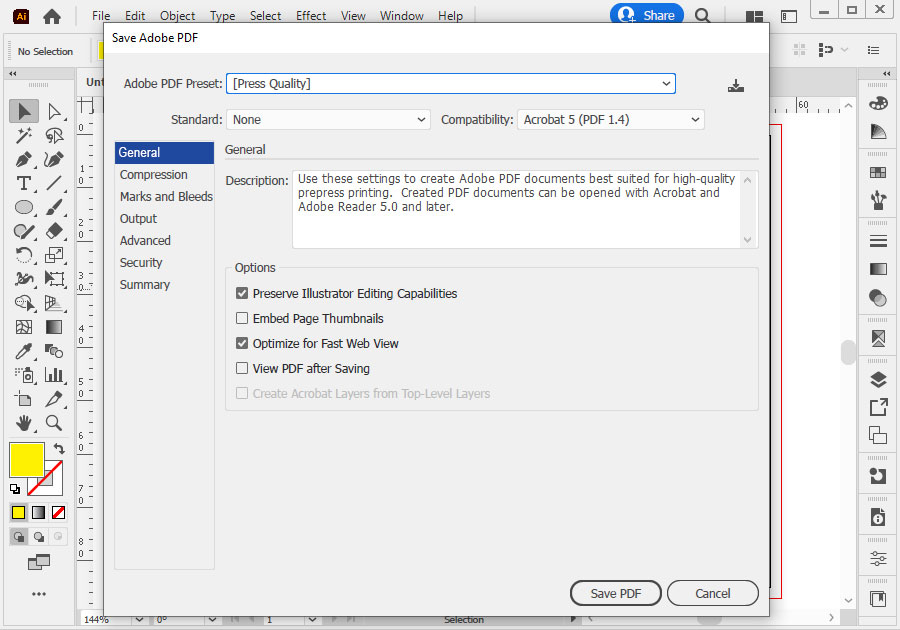The width and height of the screenshot is (900, 630).
Task: Open the Adobe PDF Preset dropdown
Action: pyautogui.click(x=451, y=84)
